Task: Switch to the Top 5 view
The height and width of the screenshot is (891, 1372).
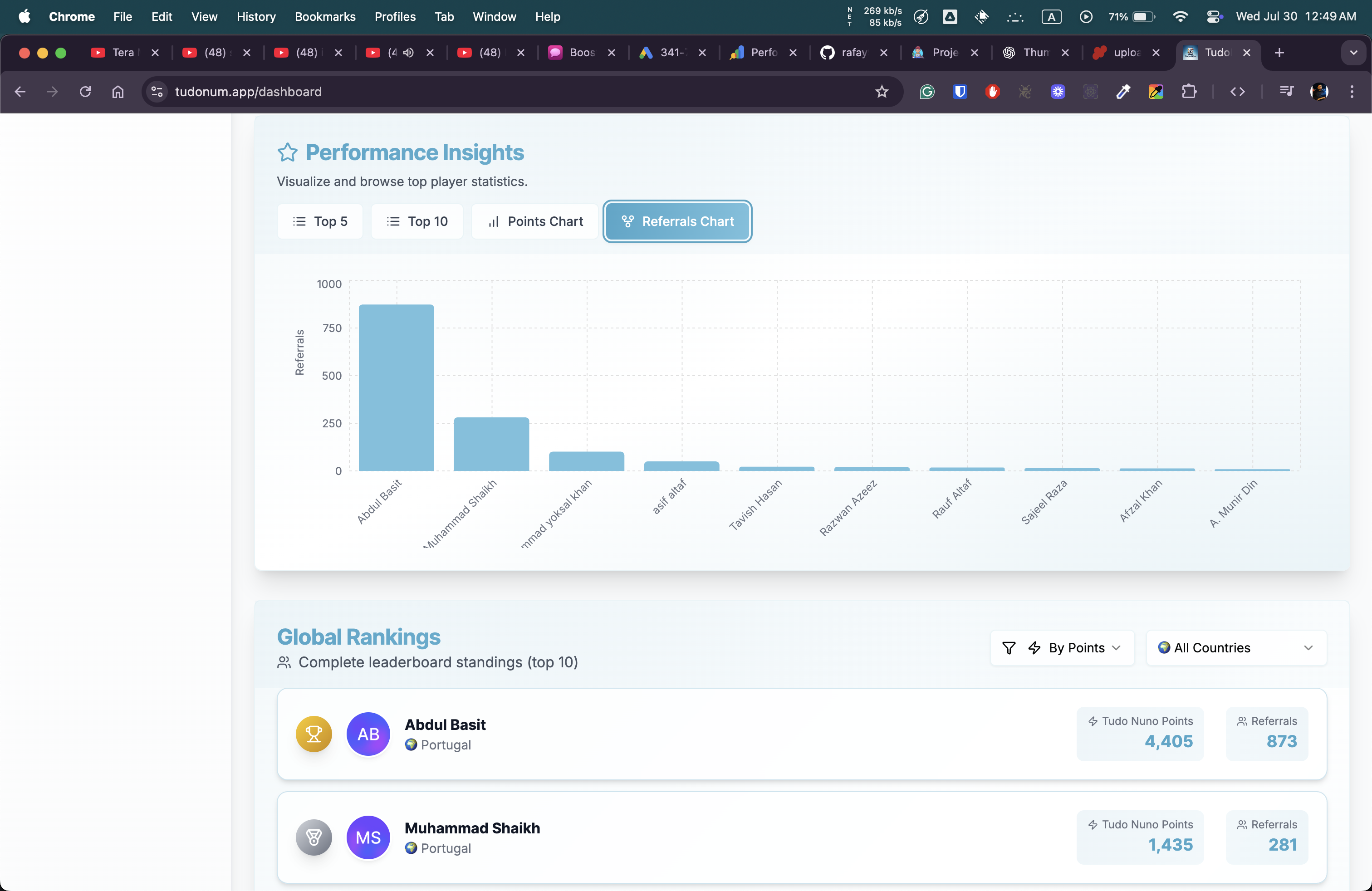Action: (320, 221)
